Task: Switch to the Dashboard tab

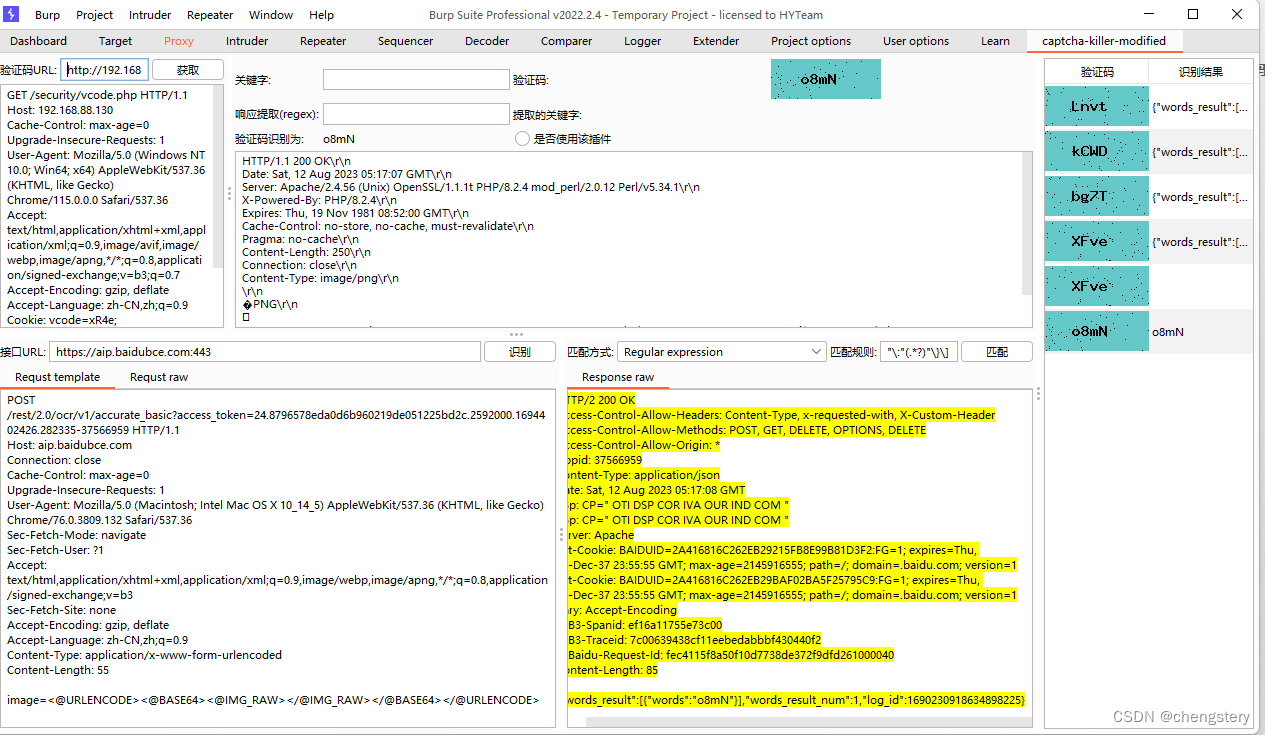Action: click(x=38, y=41)
